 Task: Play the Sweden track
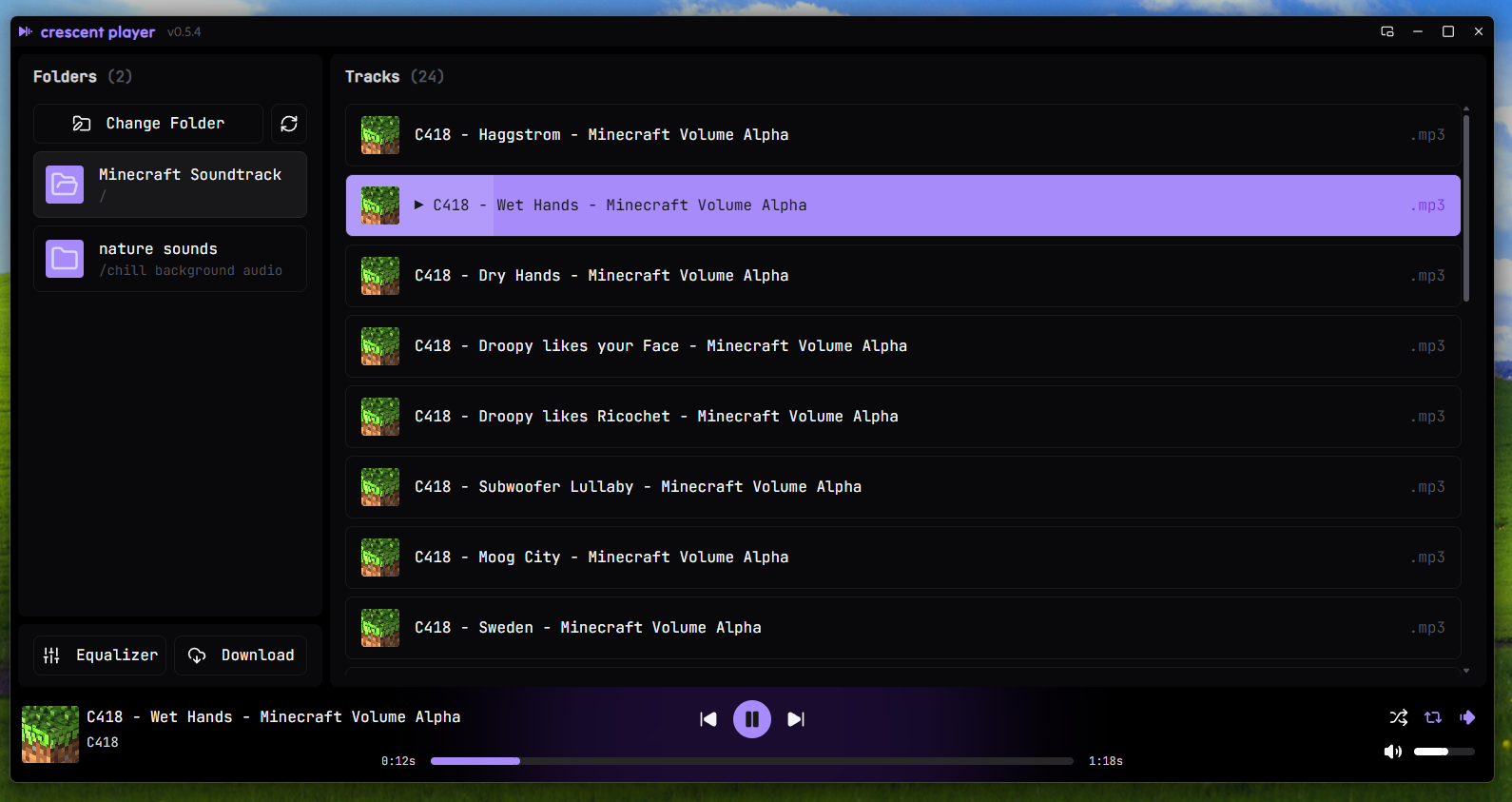pyautogui.click(x=902, y=628)
